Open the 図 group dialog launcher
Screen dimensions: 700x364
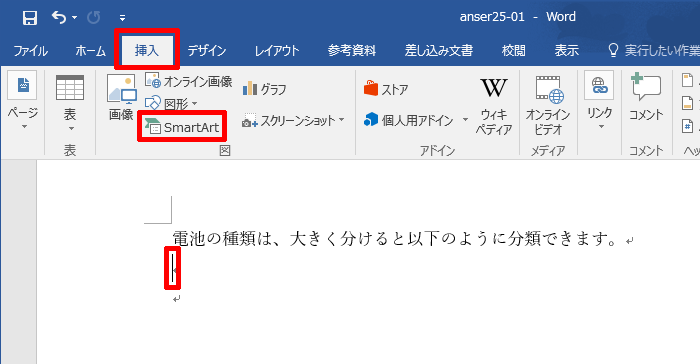(x=225, y=151)
